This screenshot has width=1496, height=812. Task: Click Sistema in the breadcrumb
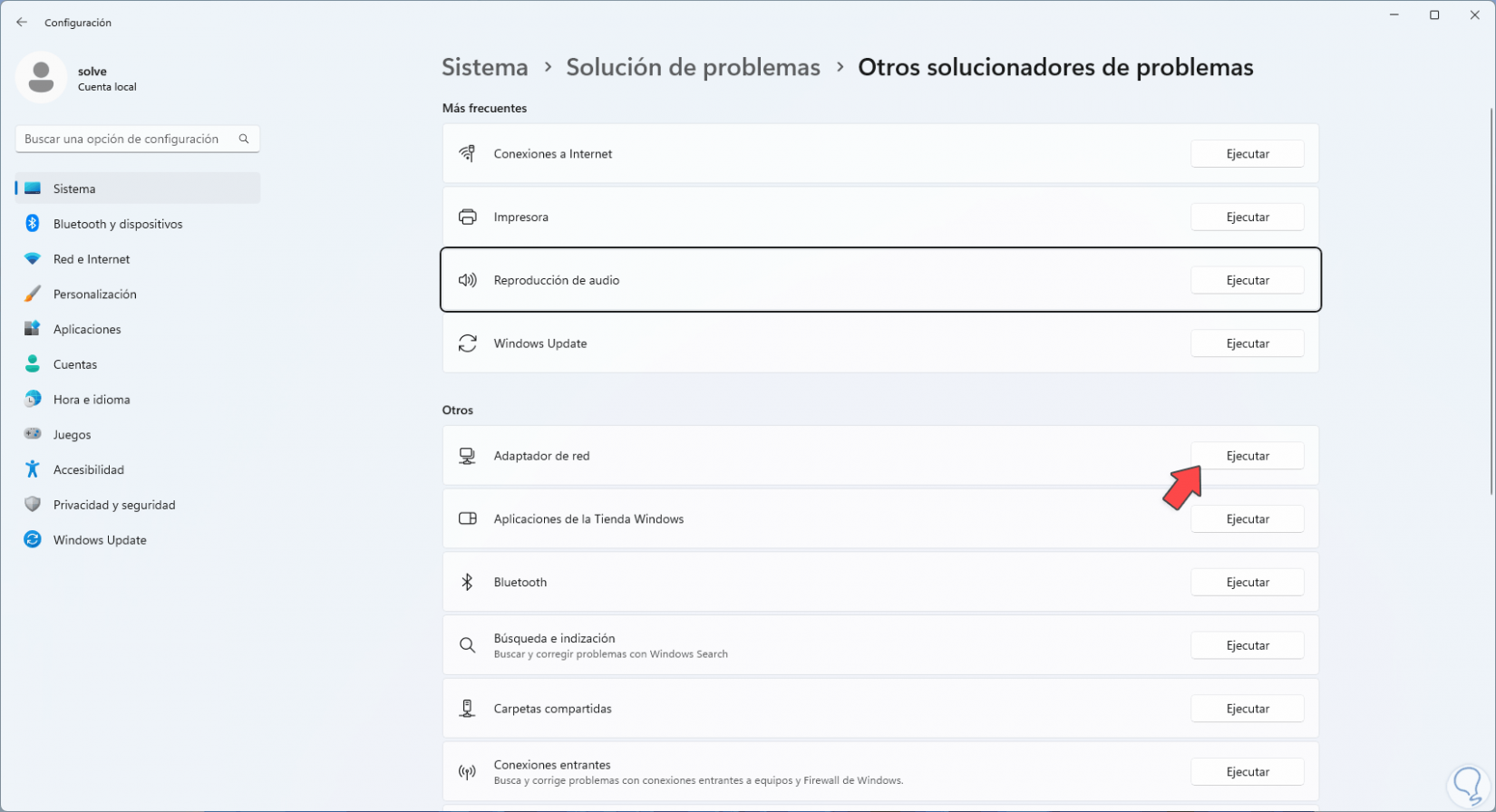coord(484,67)
